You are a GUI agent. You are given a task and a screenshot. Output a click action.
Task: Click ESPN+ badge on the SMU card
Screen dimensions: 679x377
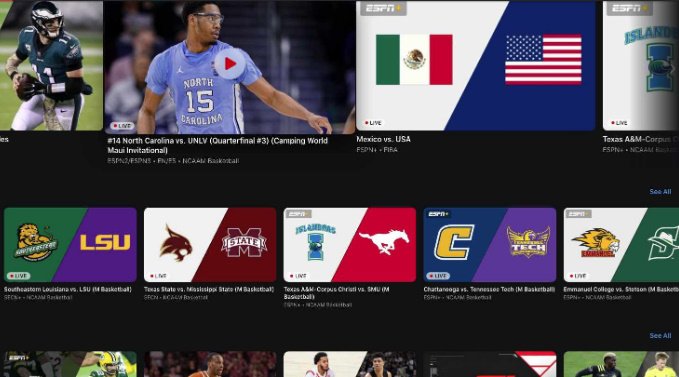[x=299, y=214]
